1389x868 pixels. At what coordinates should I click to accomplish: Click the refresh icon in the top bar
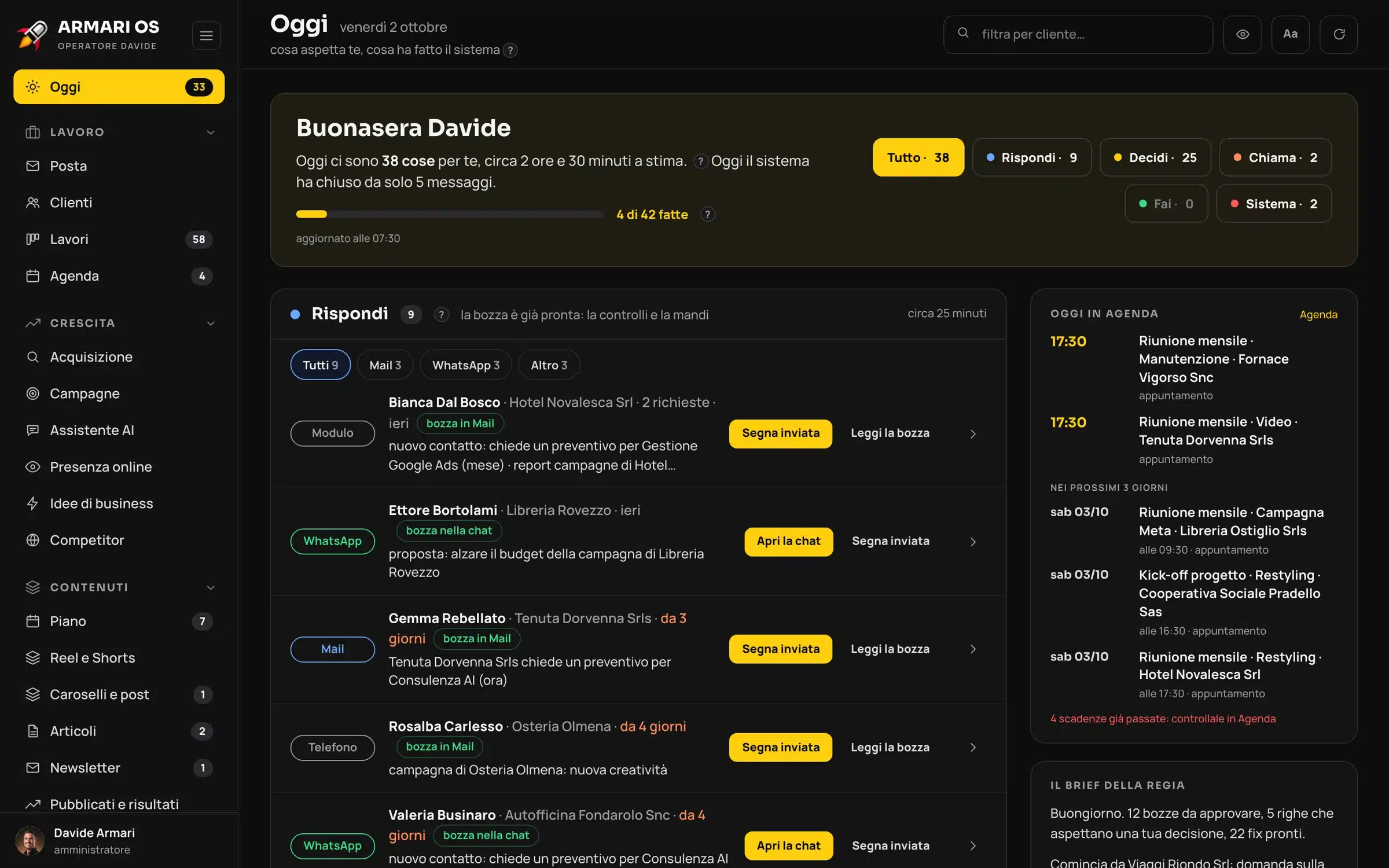(x=1339, y=34)
